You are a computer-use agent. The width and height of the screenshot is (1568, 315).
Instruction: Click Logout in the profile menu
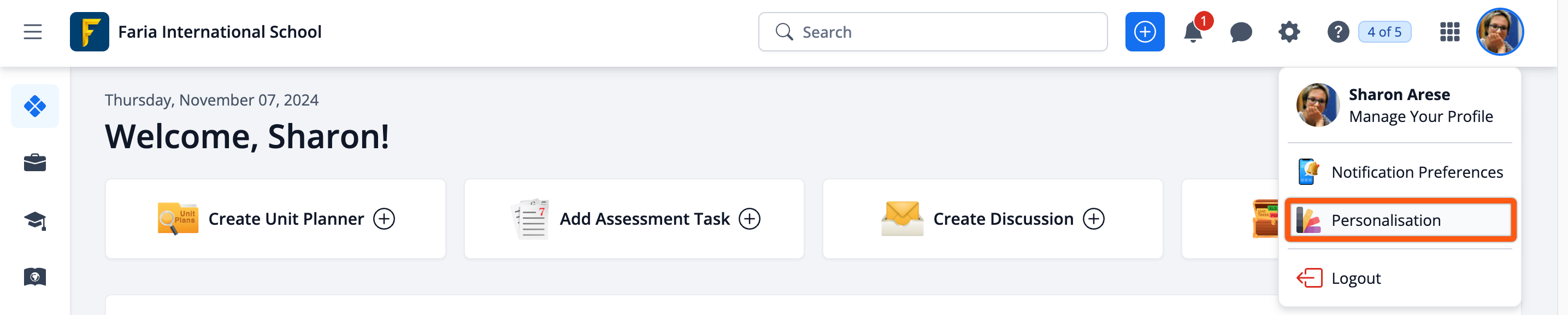[x=1355, y=278]
